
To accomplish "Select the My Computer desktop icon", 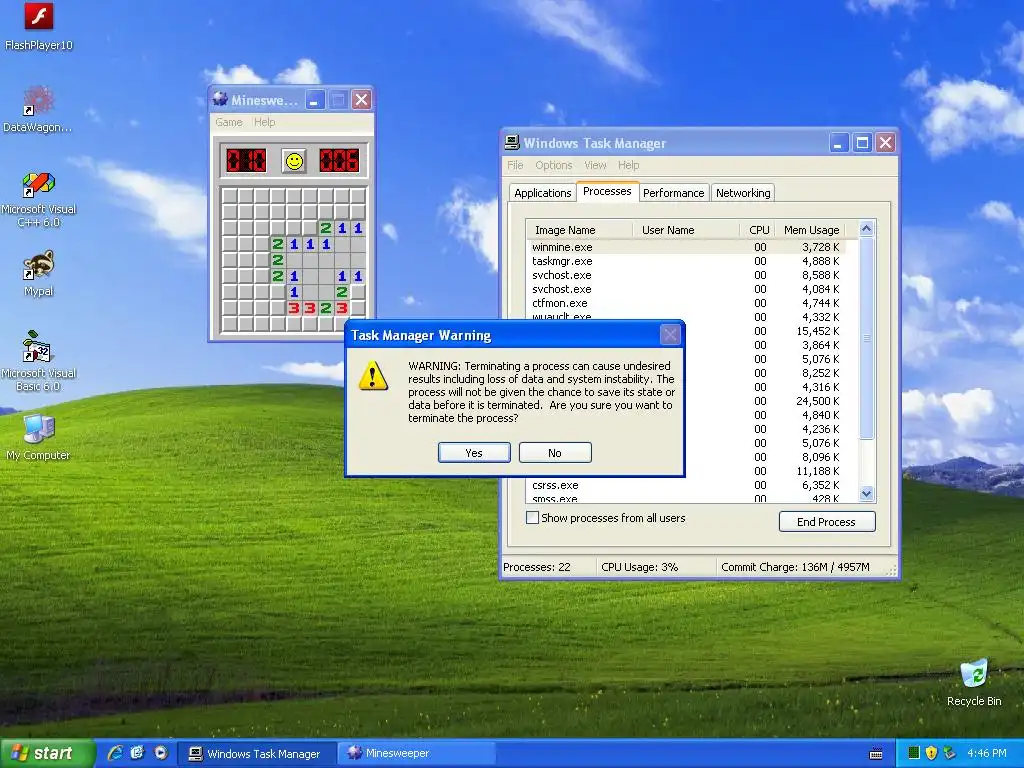I will 39,438.
